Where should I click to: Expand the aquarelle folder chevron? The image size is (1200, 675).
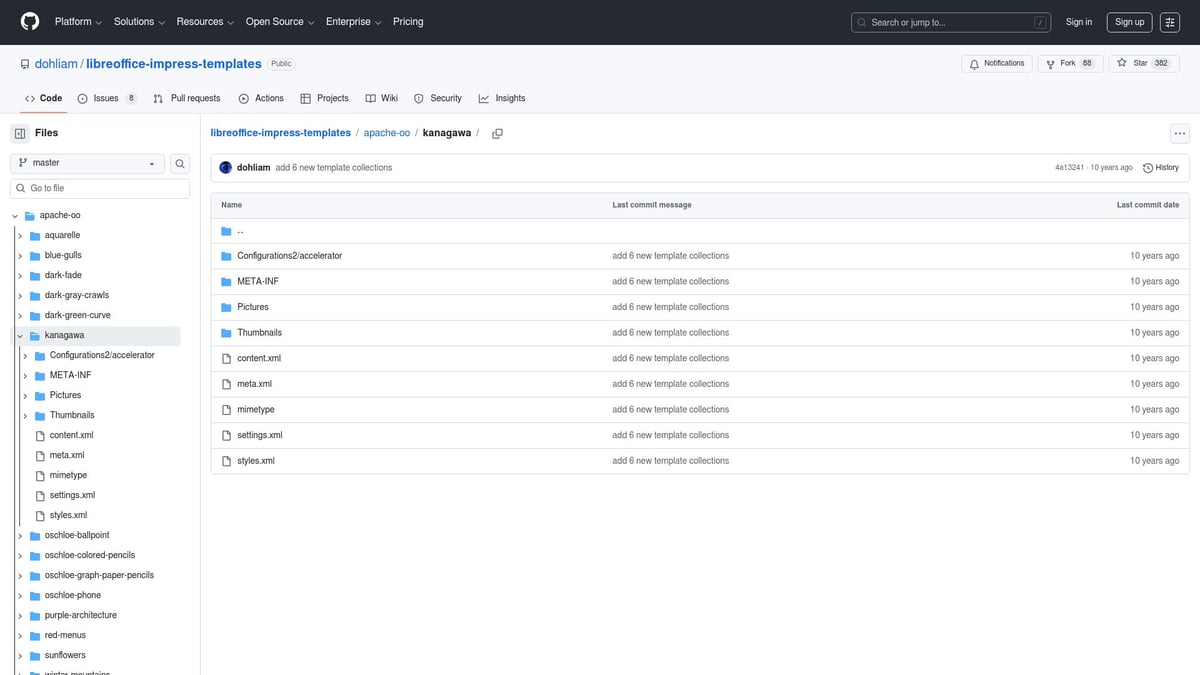coord(20,235)
